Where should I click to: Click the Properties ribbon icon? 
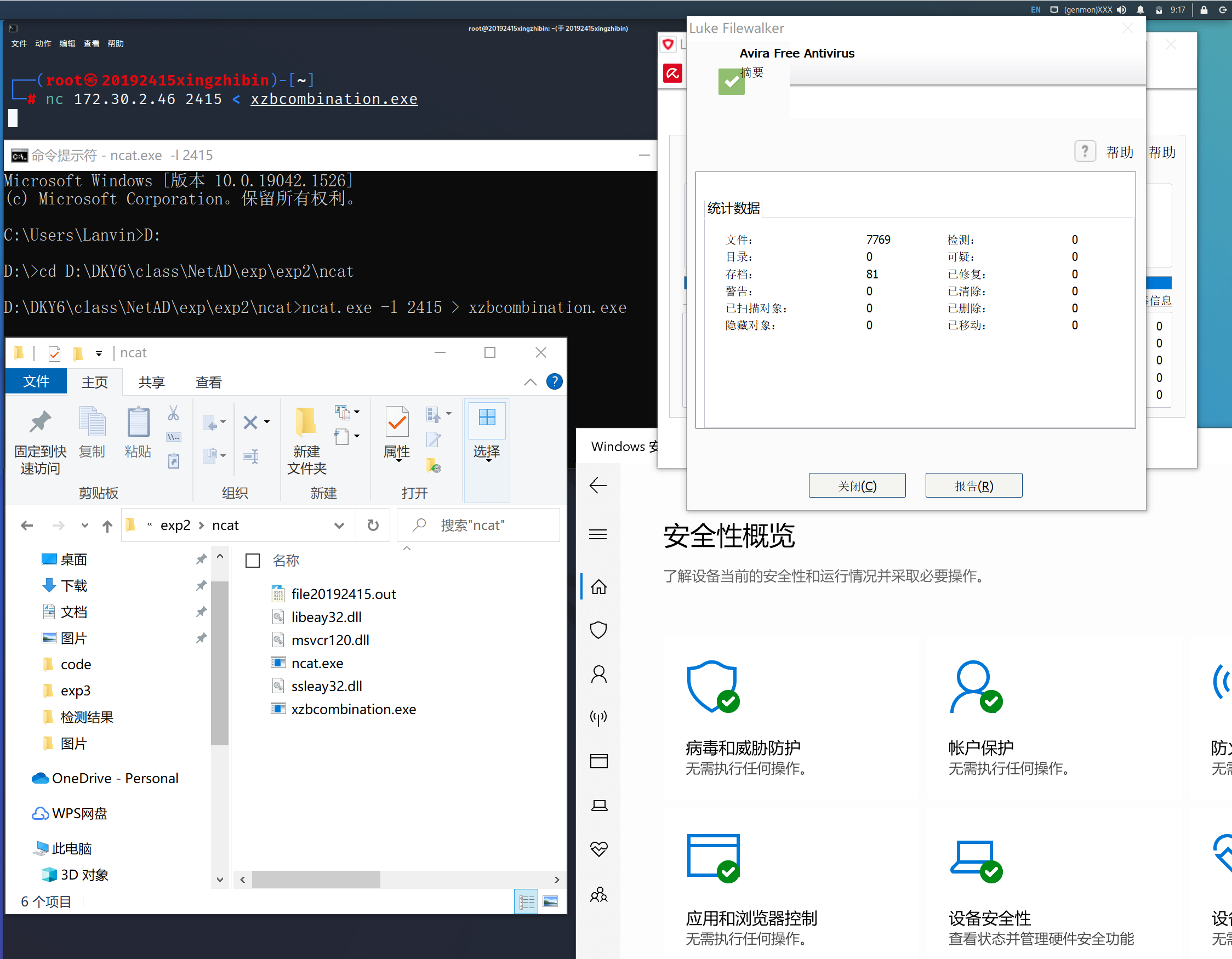(x=397, y=422)
